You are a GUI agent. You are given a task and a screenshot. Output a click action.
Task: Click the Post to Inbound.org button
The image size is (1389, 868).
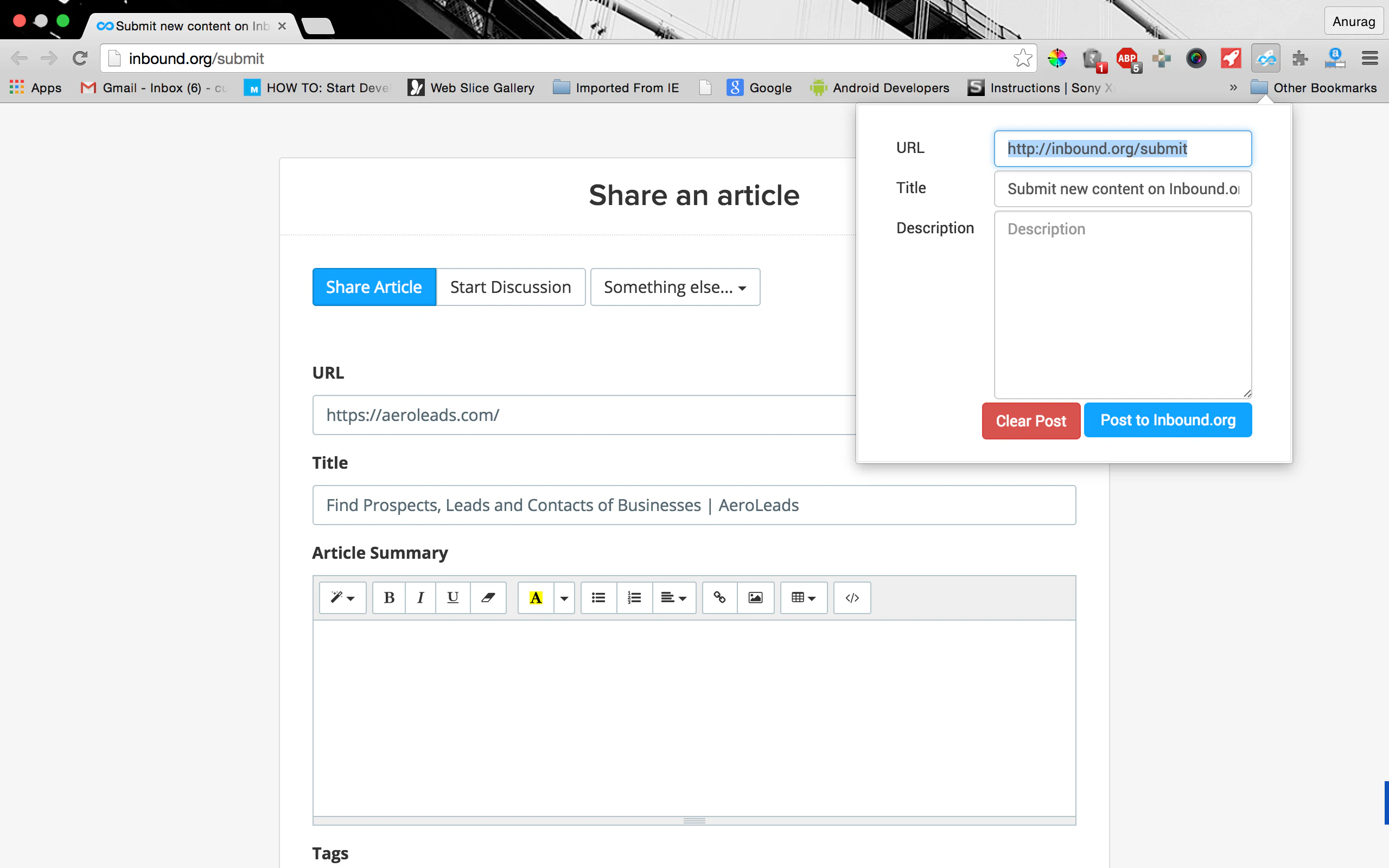click(x=1168, y=420)
